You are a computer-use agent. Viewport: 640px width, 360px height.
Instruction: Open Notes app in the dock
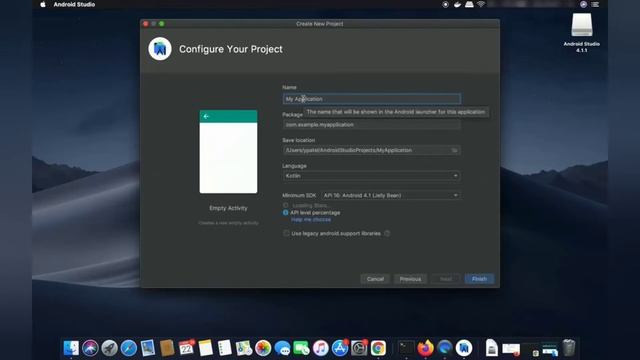[x=206, y=348]
